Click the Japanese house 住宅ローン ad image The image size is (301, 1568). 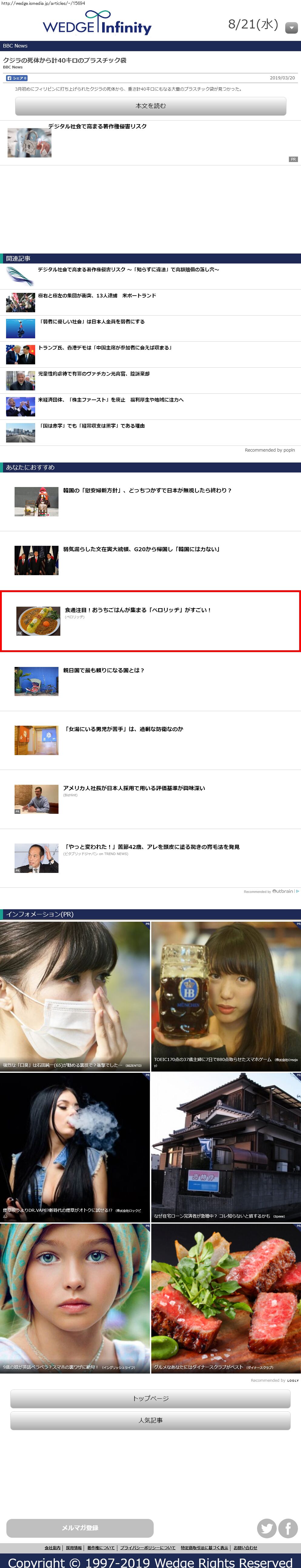click(x=226, y=1147)
